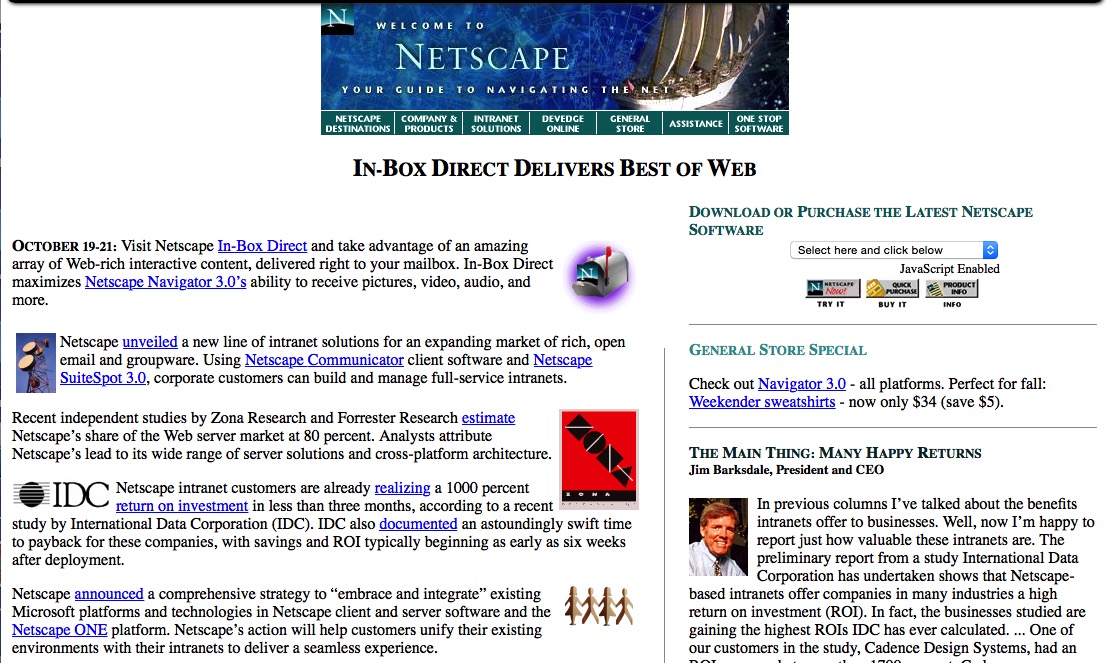This screenshot has width=1107, height=663.
Task: Open General Store nav item
Action: [x=630, y=124]
